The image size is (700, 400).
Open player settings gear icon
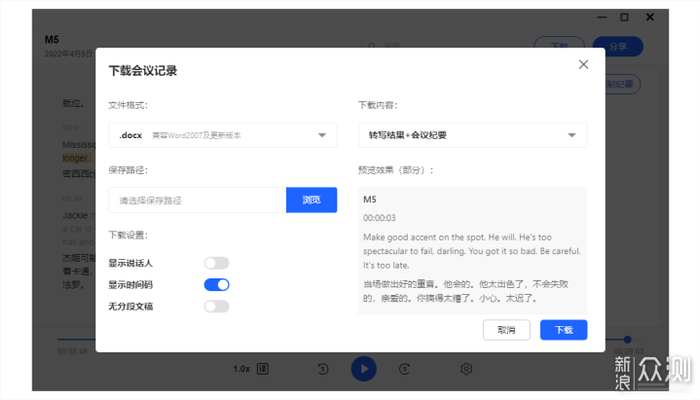click(x=466, y=369)
